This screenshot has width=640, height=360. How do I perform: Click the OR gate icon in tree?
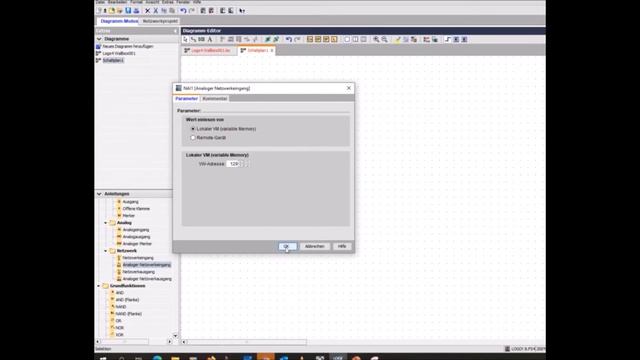click(x=112, y=321)
